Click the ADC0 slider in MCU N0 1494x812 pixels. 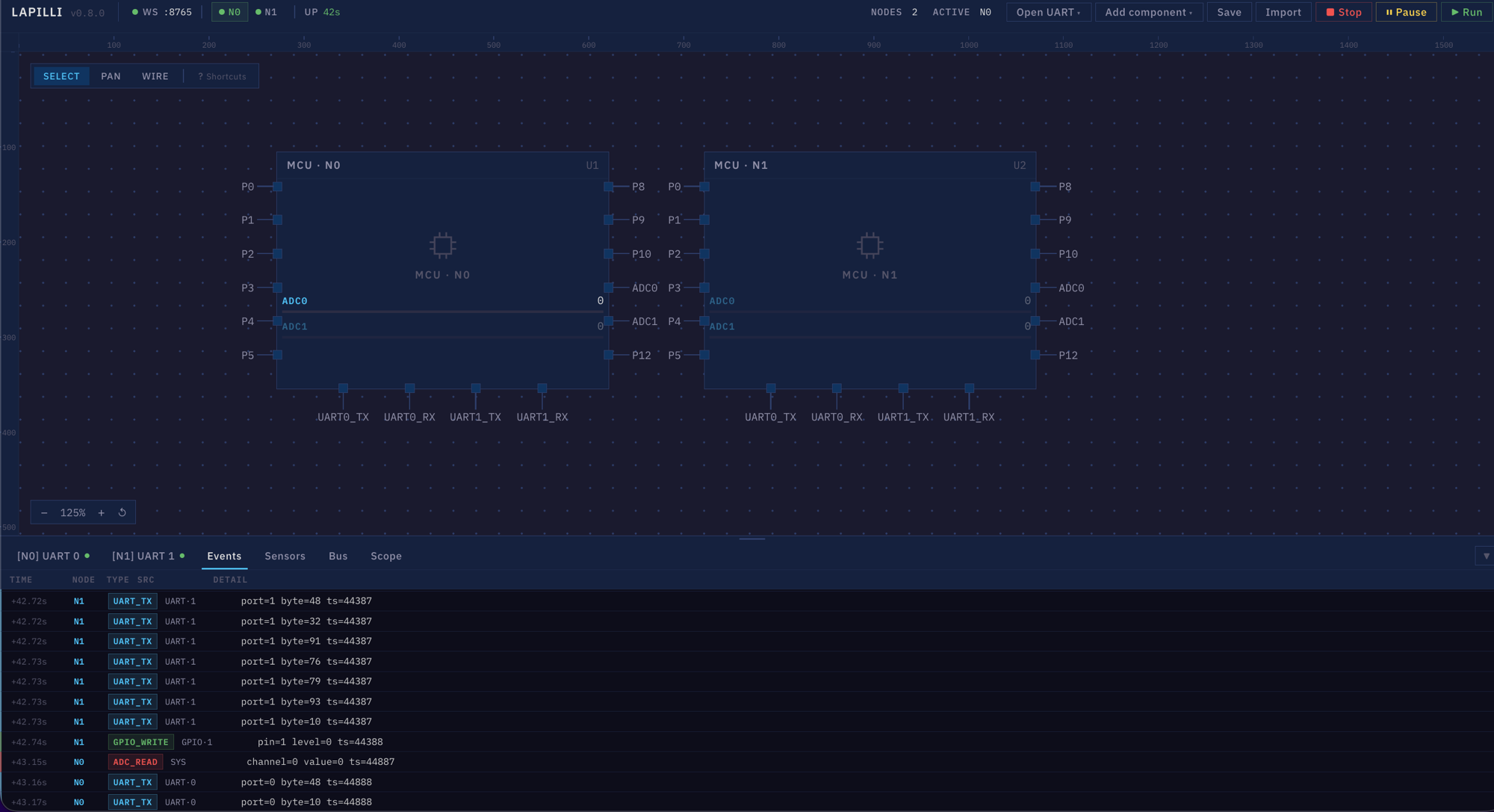point(442,311)
